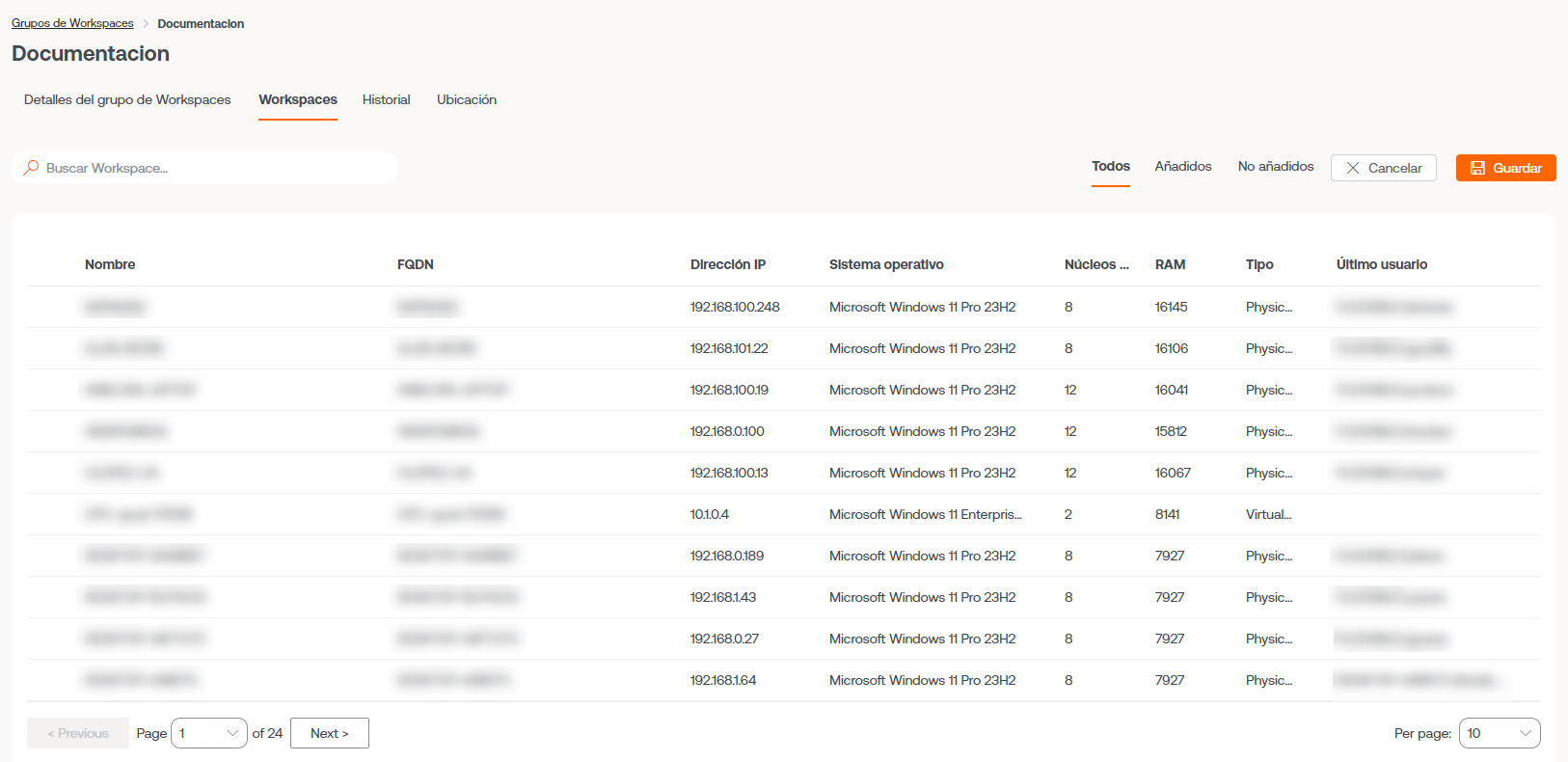This screenshot has height=762, width=1568.
Task: Click the RAM value 16067
Action: click(1173, 473)
